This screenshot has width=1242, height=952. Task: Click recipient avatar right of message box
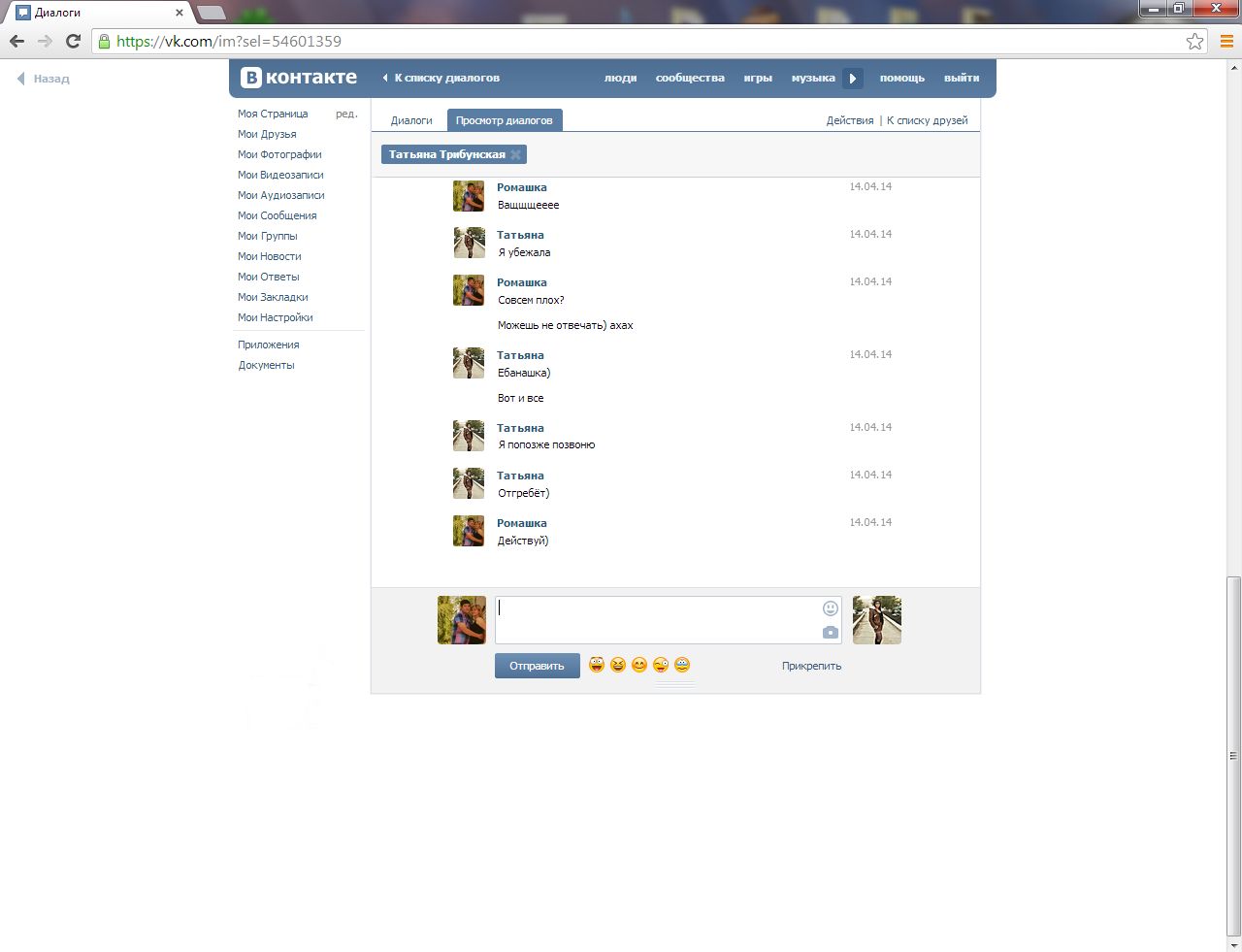tap(877, 620)
